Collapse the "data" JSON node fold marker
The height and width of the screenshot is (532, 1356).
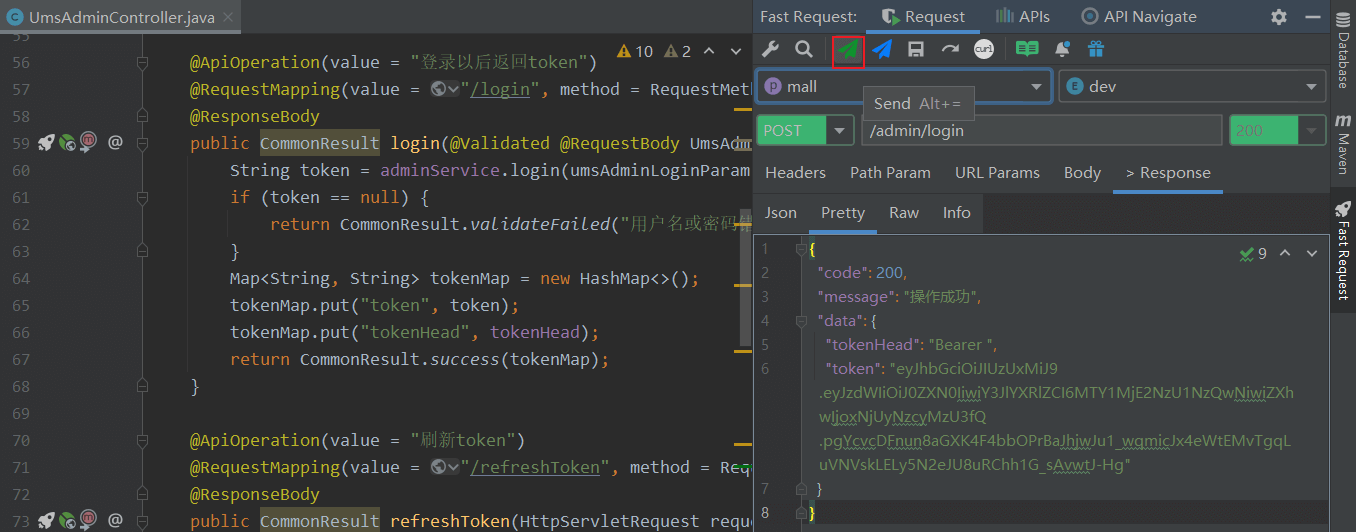pos(800,321)
